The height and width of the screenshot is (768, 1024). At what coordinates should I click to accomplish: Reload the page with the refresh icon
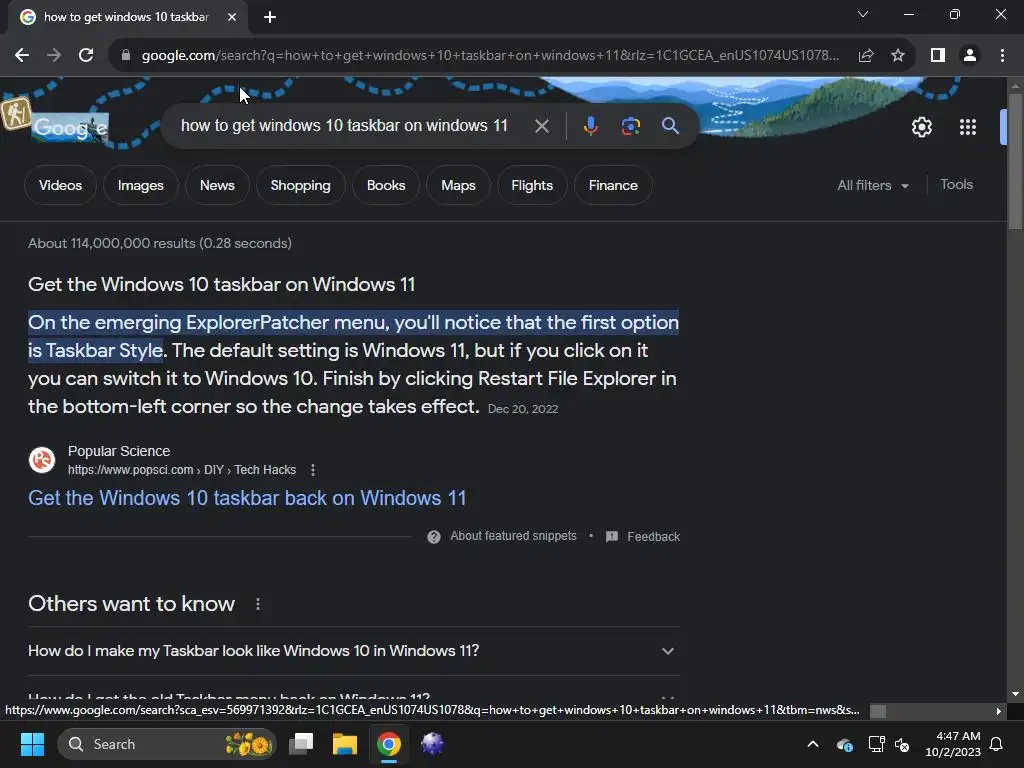click(x=86, y=56)
